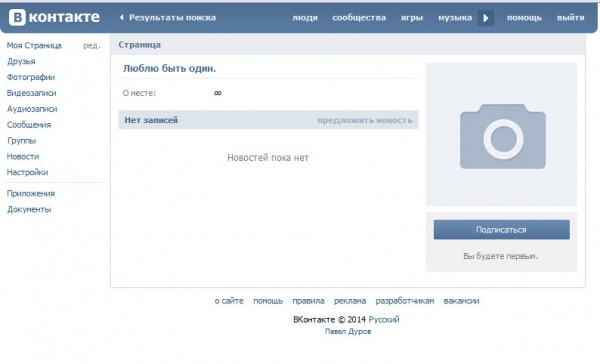Open Друзья in sidebar
This screenshot has width=600, height=364.
pos(21,61)
